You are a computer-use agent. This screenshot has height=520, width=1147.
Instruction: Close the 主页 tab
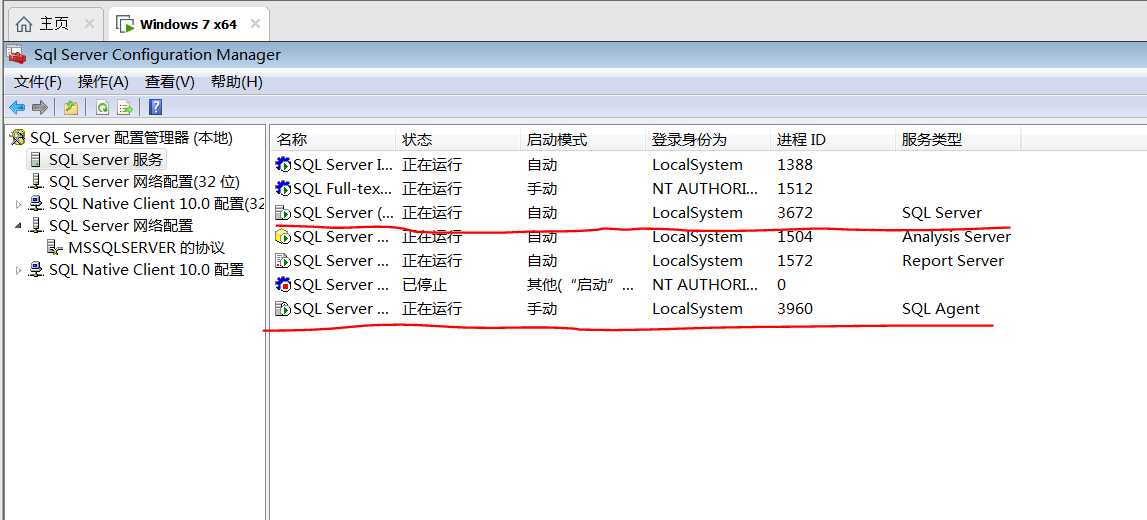click(89, 24)
